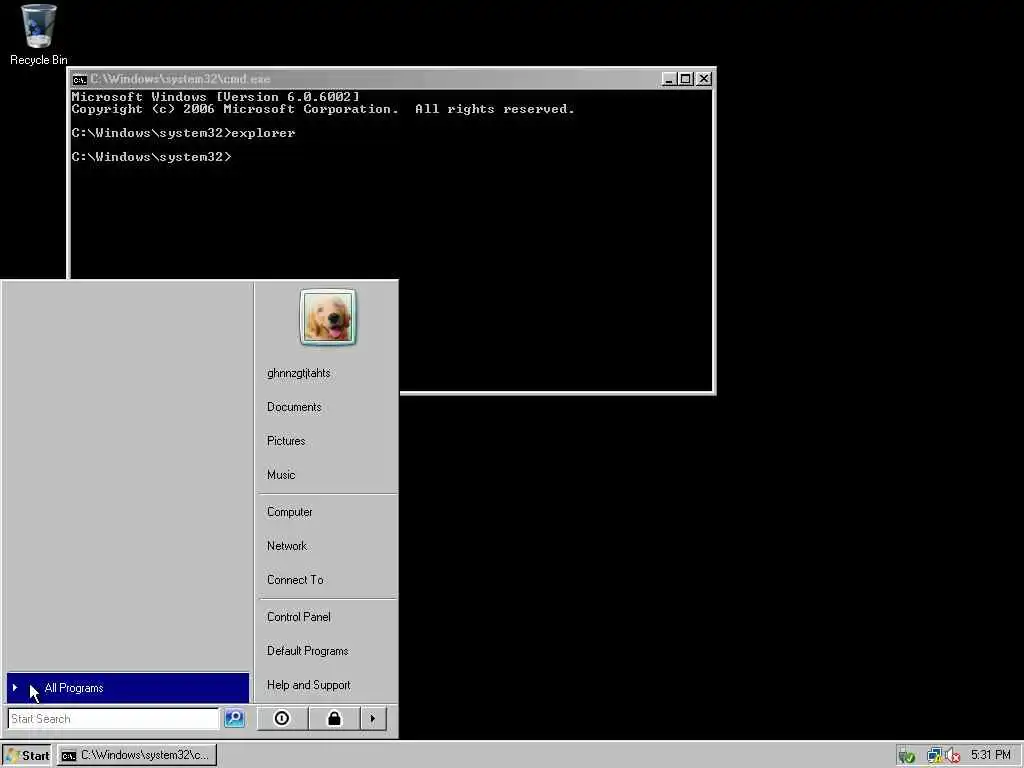Open Control Panel from Start menu
1024x768 pixels.
coord(298,617)
